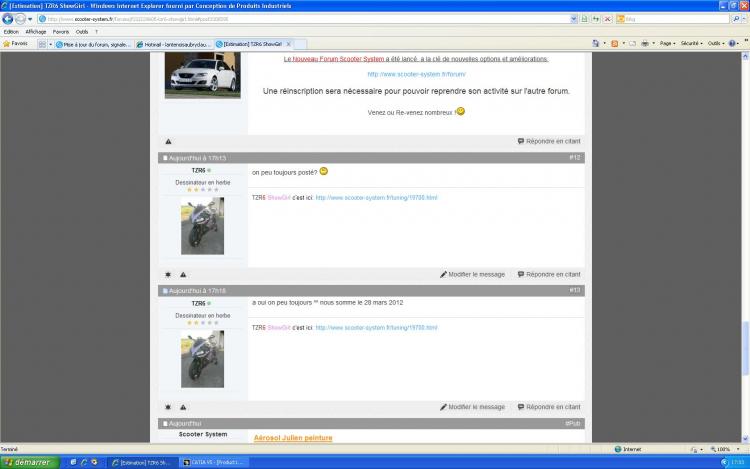Viewport: 750px width, 469px height.
Task: Follow the scooter-system.fr/forum link
Action: [416, 74]
